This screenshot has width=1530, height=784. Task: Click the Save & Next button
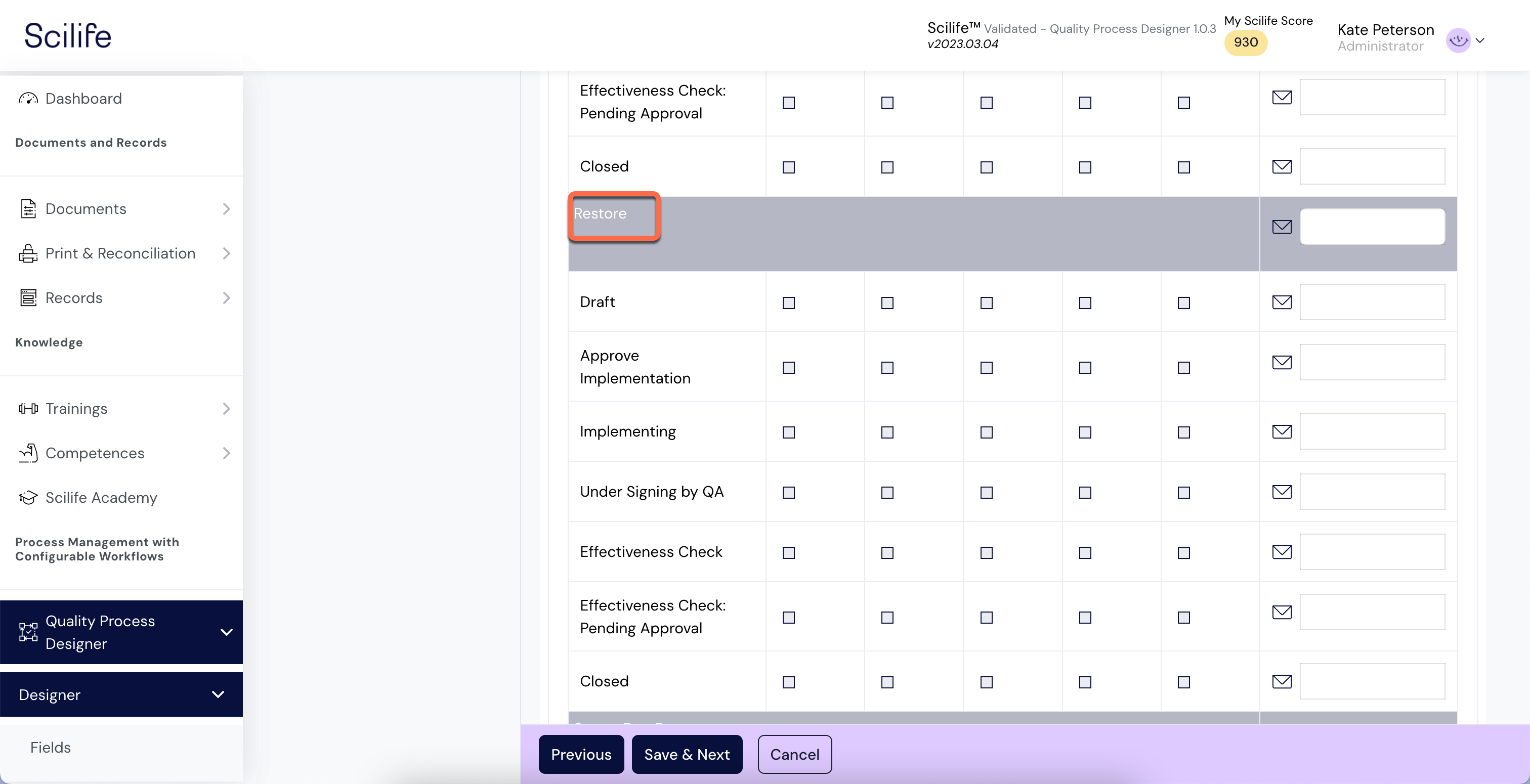pyautogui.click(x=687, y=754)
